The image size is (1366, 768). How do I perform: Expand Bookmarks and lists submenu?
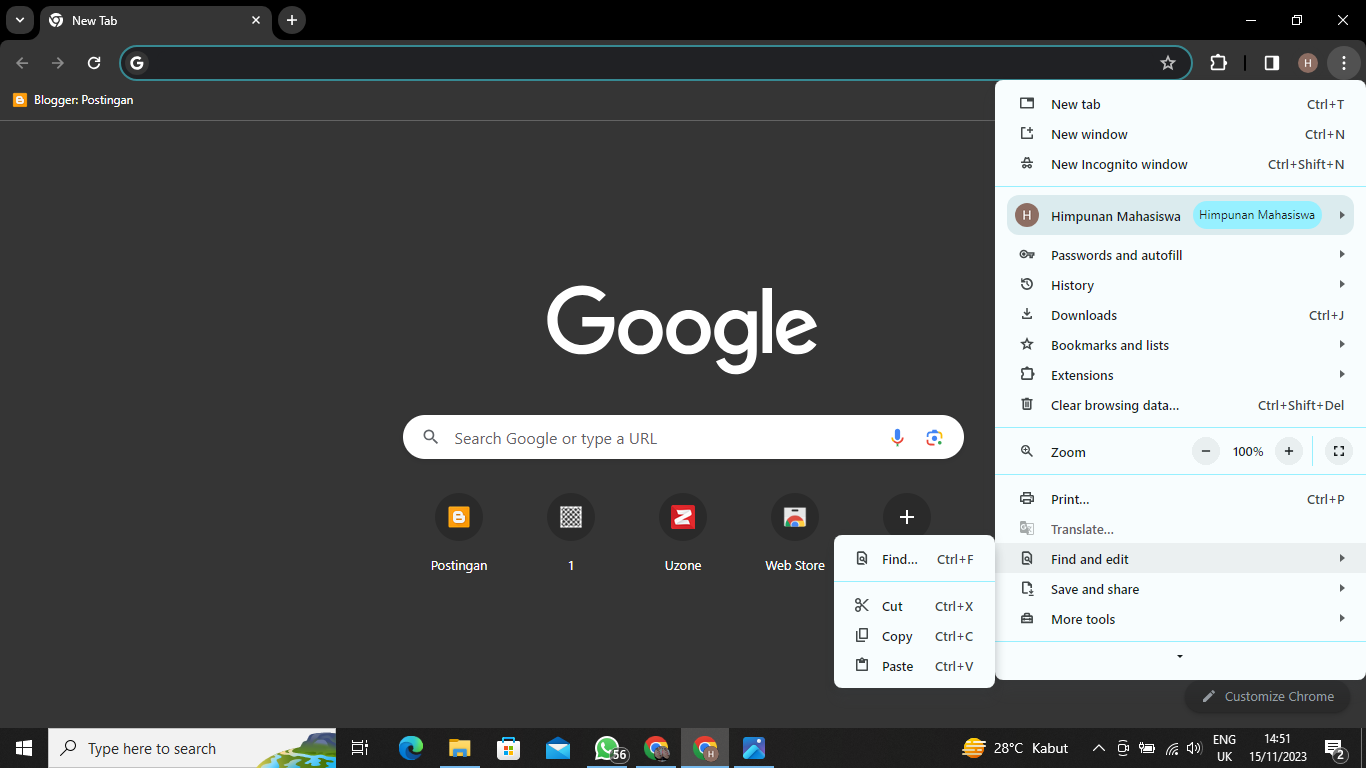[1180, 345]
